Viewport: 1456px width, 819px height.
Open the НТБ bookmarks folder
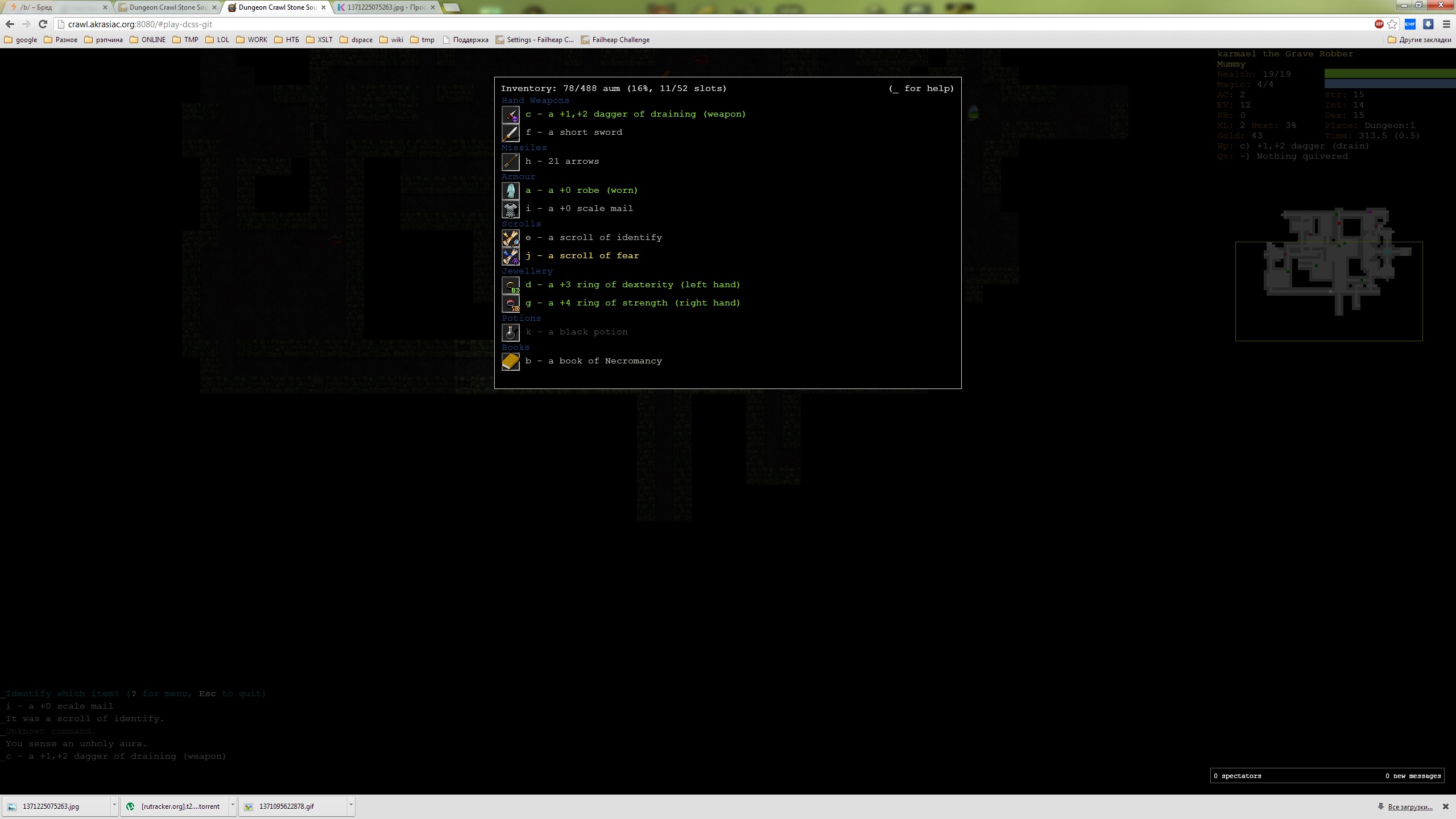[x=287, y=40]
